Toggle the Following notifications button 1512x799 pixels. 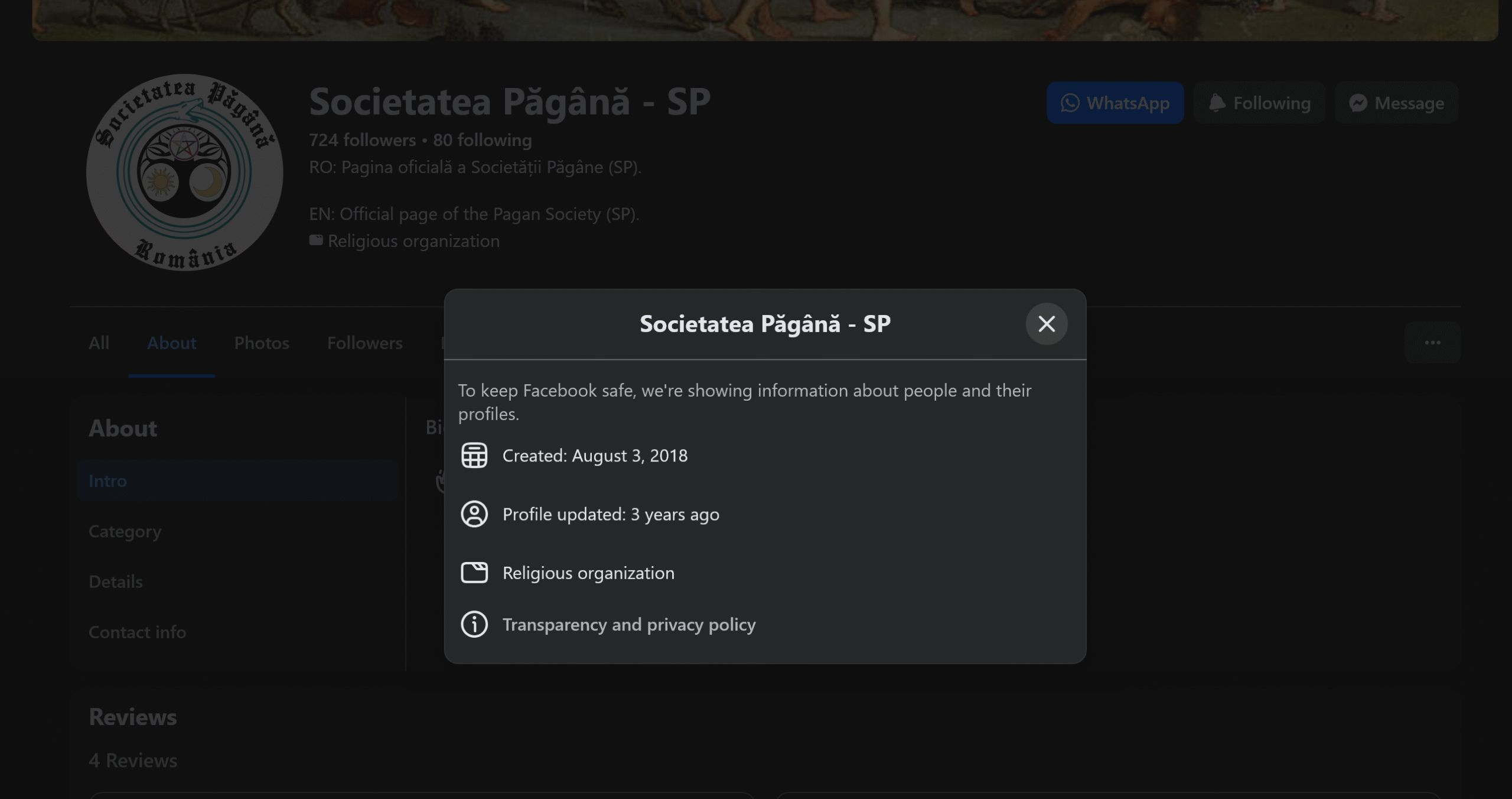point(1259,103)
